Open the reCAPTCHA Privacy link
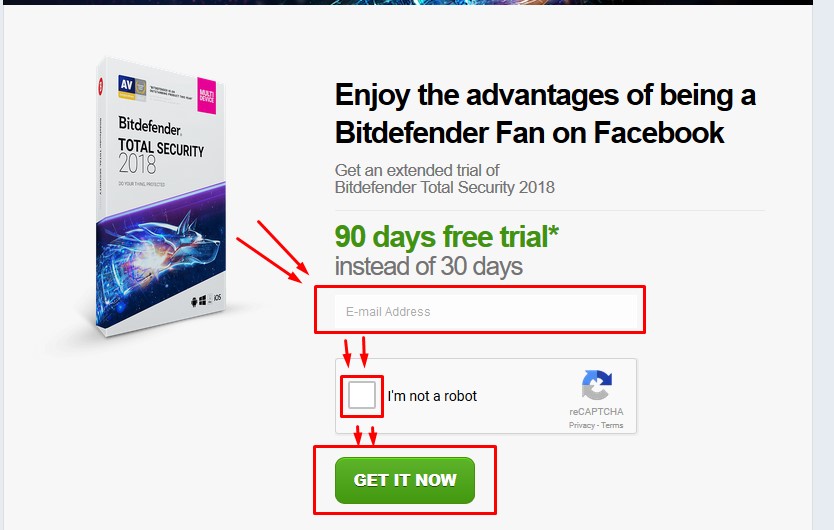Screen dimensions: 834x530 click(x=581, y=425)
